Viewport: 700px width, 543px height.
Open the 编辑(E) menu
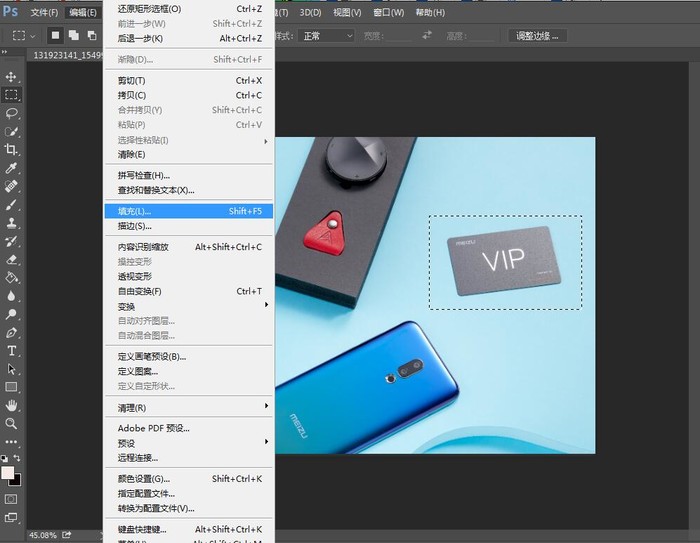point(83,13)
